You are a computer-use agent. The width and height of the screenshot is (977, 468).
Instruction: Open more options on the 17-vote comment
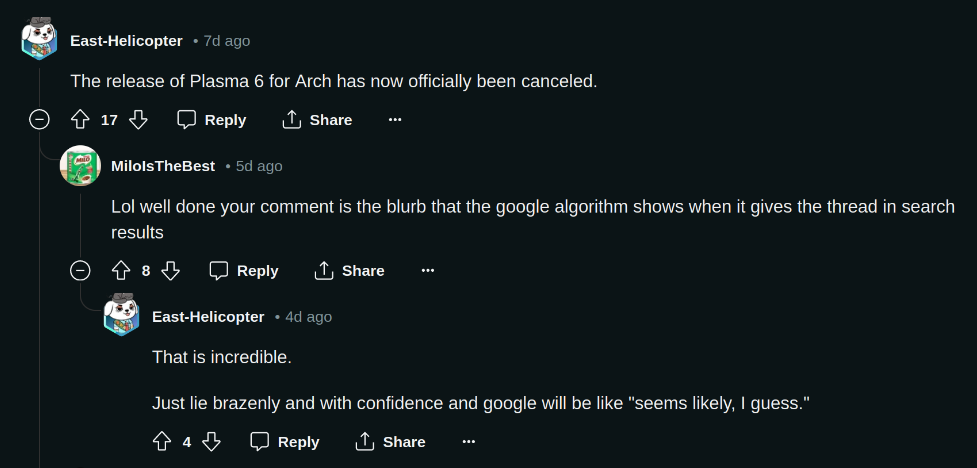tap(395, 120)
